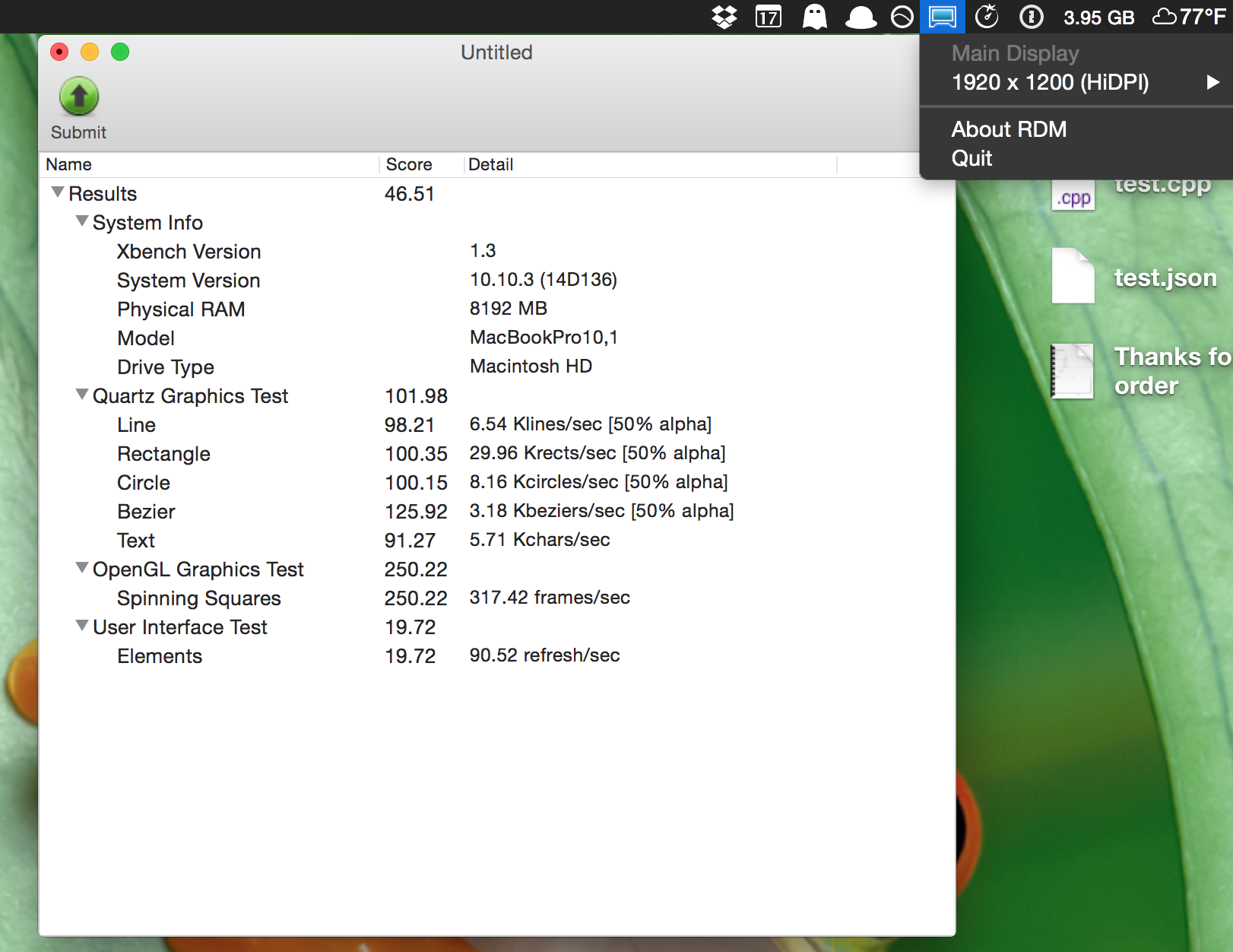Click the circular slashed menu bar icon

902,17
